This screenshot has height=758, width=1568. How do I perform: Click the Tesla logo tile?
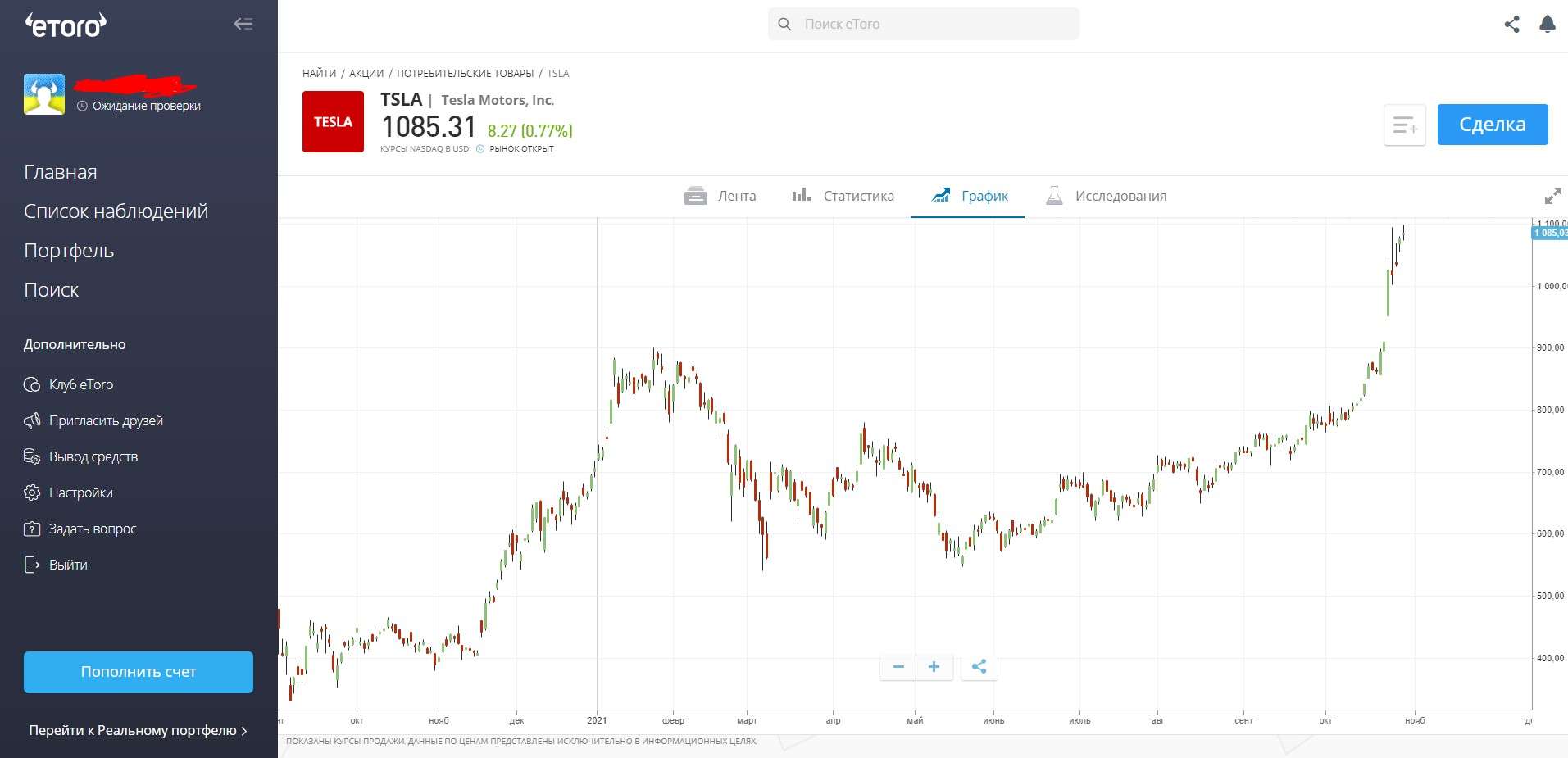click(x=333, y=121)
